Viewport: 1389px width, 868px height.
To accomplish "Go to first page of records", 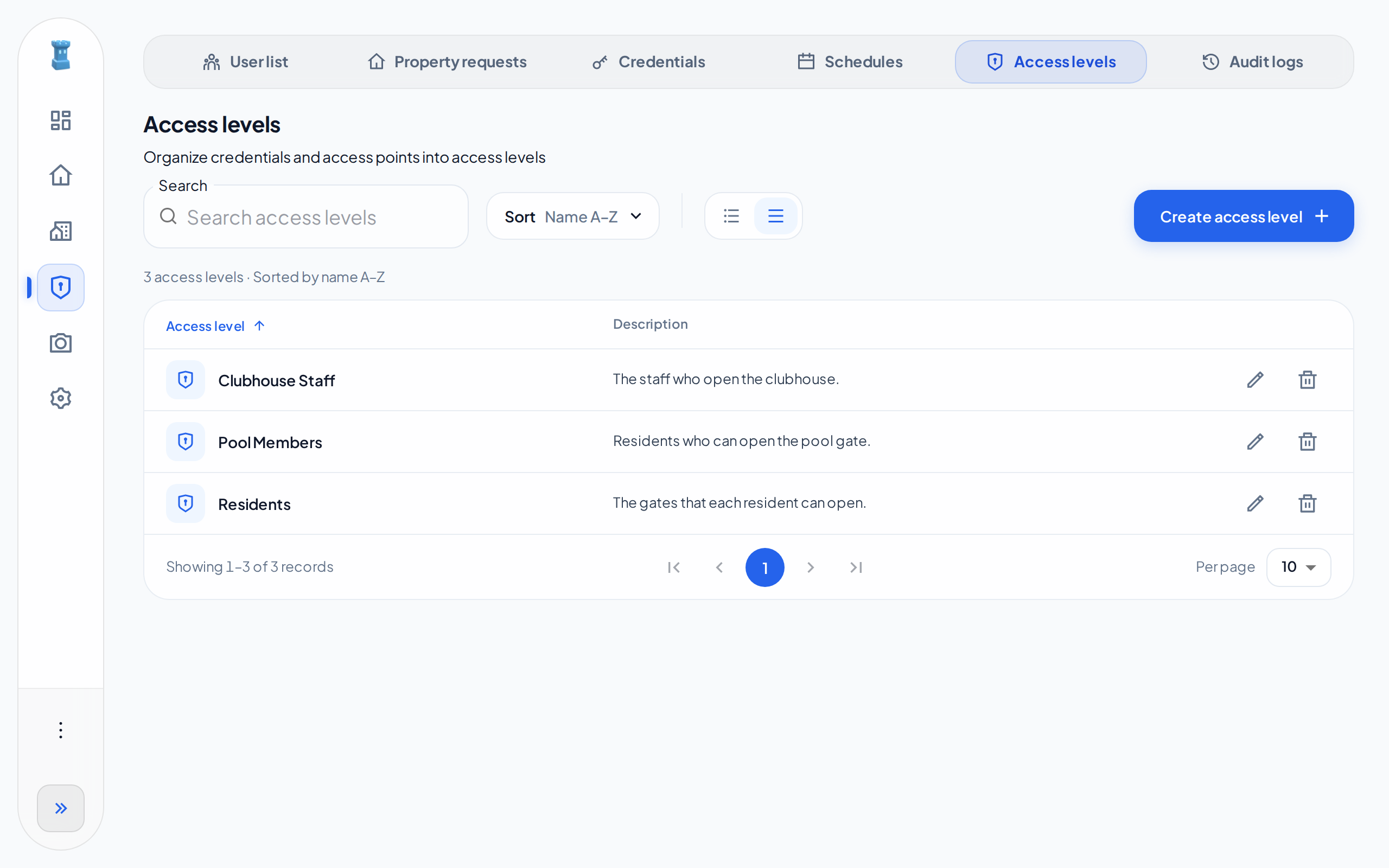I will pyautogui.click(x=674, y=567).
